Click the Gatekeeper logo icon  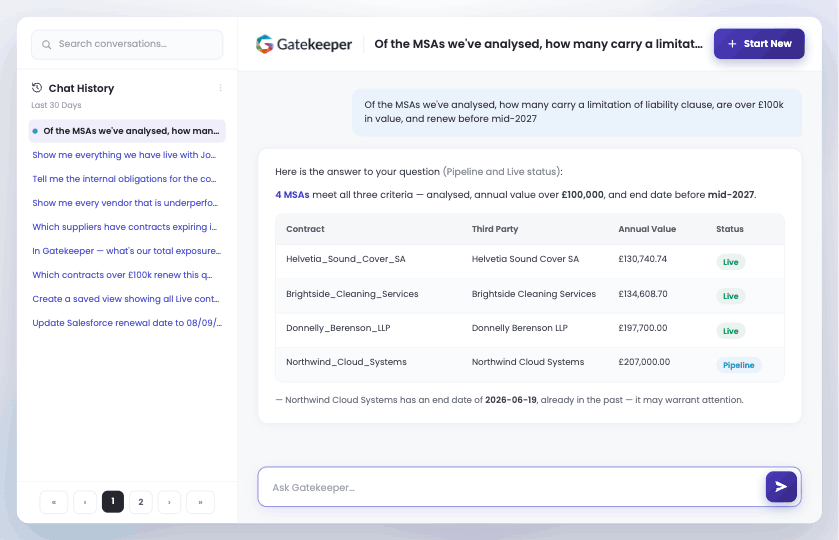tap(264, 44)
